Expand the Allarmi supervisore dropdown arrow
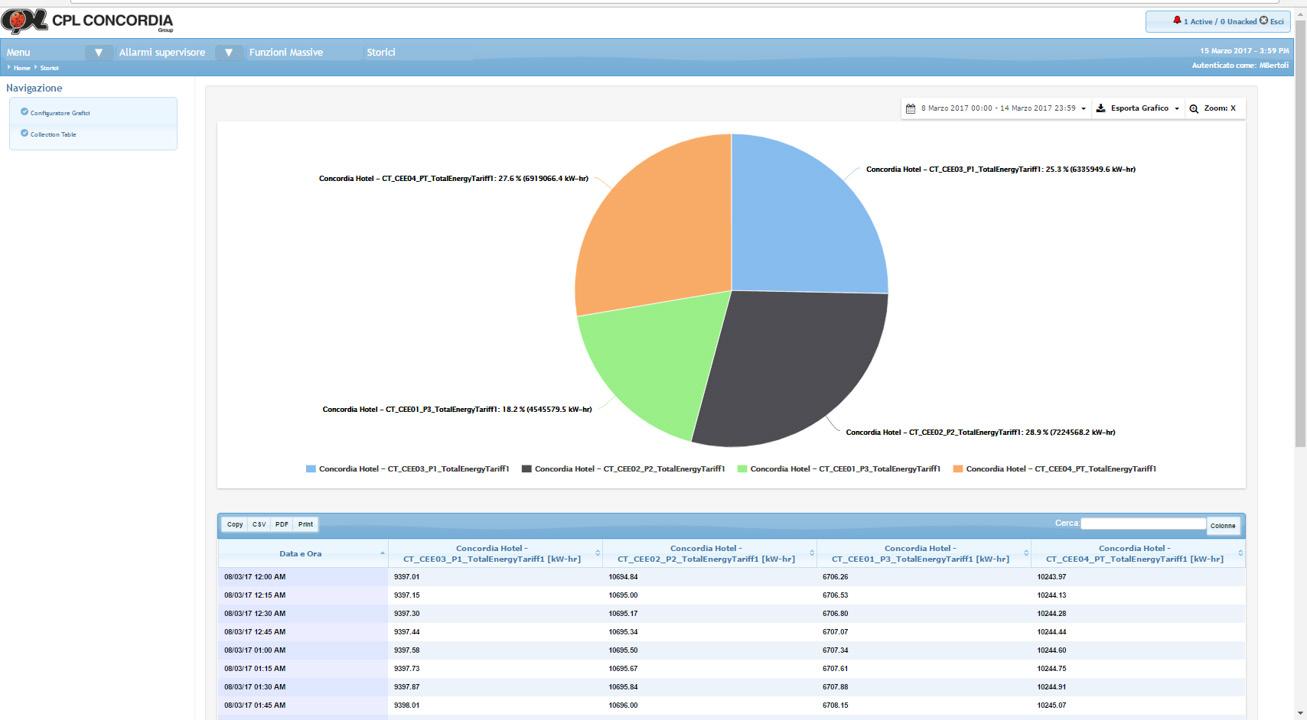1307x720 pixels. pos(228,52)
